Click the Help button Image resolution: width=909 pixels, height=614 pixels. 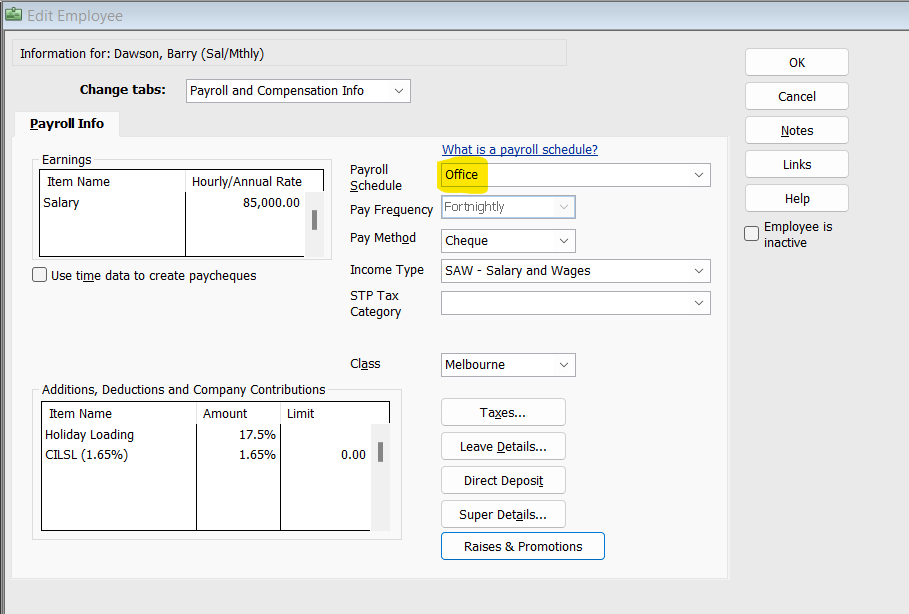tap(797, 198)
